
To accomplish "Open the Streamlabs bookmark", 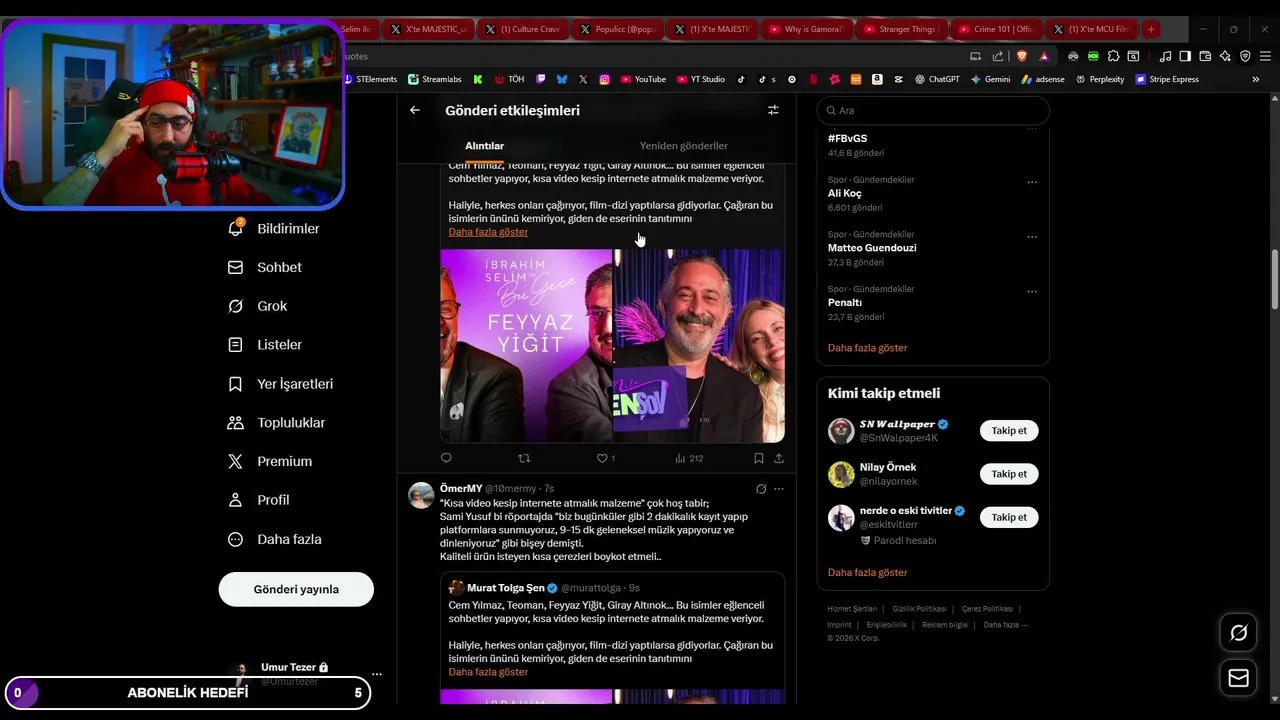I will [435, 79].
